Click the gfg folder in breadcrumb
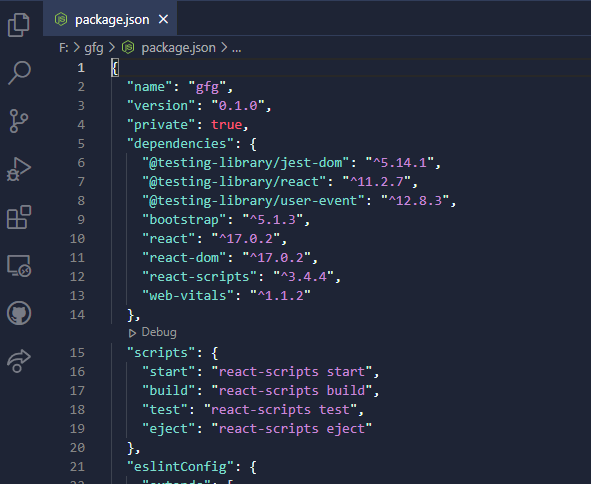Screen dimensions: 591x484 pos(93,48)
